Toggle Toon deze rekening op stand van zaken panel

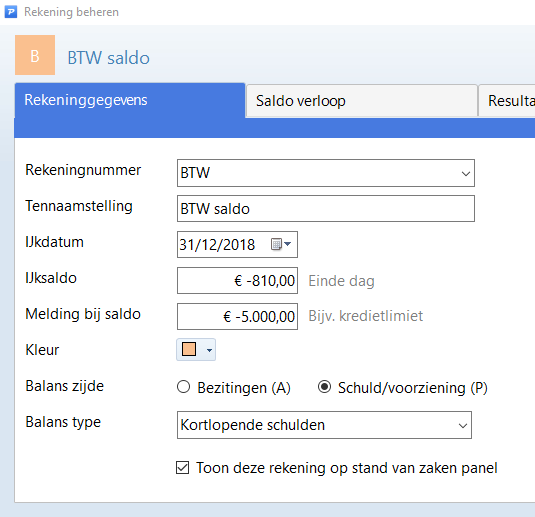point(183,468)
